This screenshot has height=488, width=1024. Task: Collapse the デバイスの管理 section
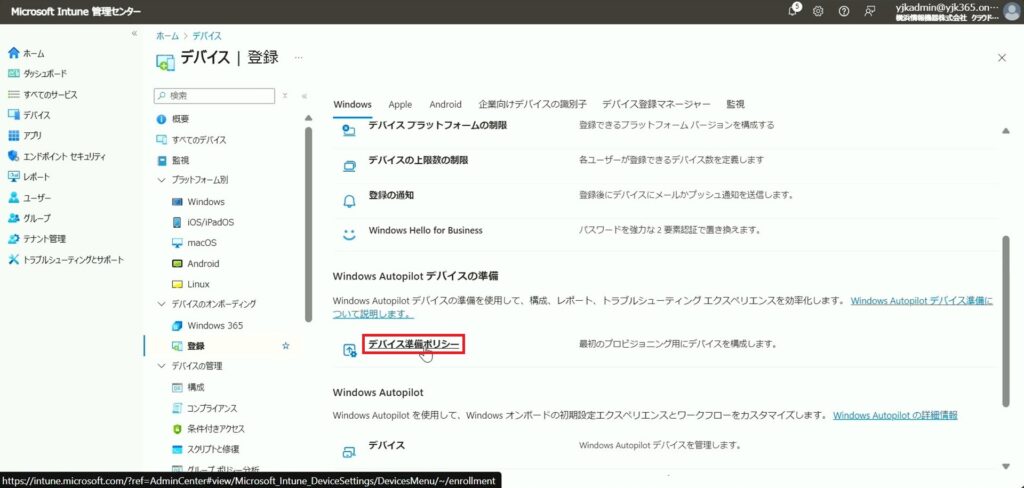(162, 366)
